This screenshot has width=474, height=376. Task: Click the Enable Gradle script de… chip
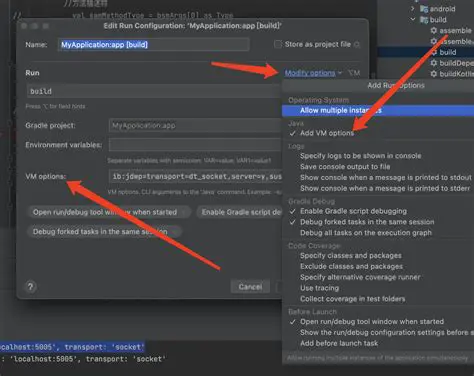point(240,212)
